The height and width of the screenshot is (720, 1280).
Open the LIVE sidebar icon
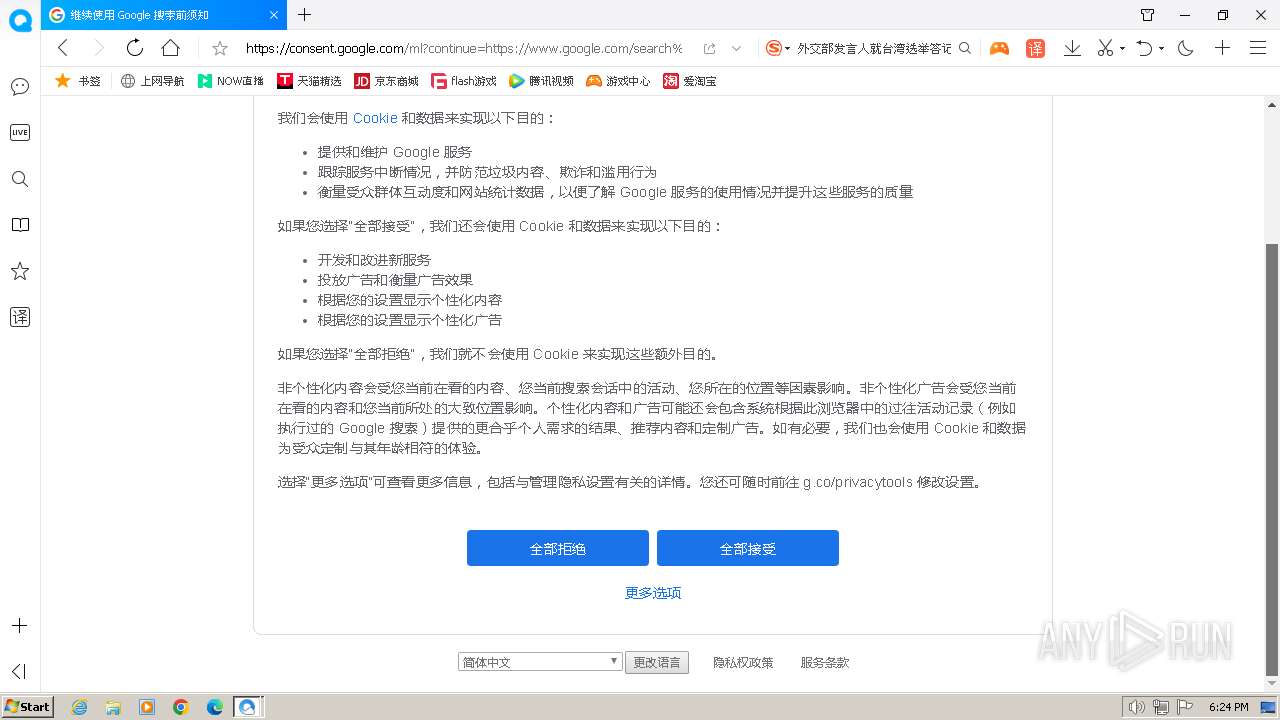pyautogui.click(x=20, y=133)
